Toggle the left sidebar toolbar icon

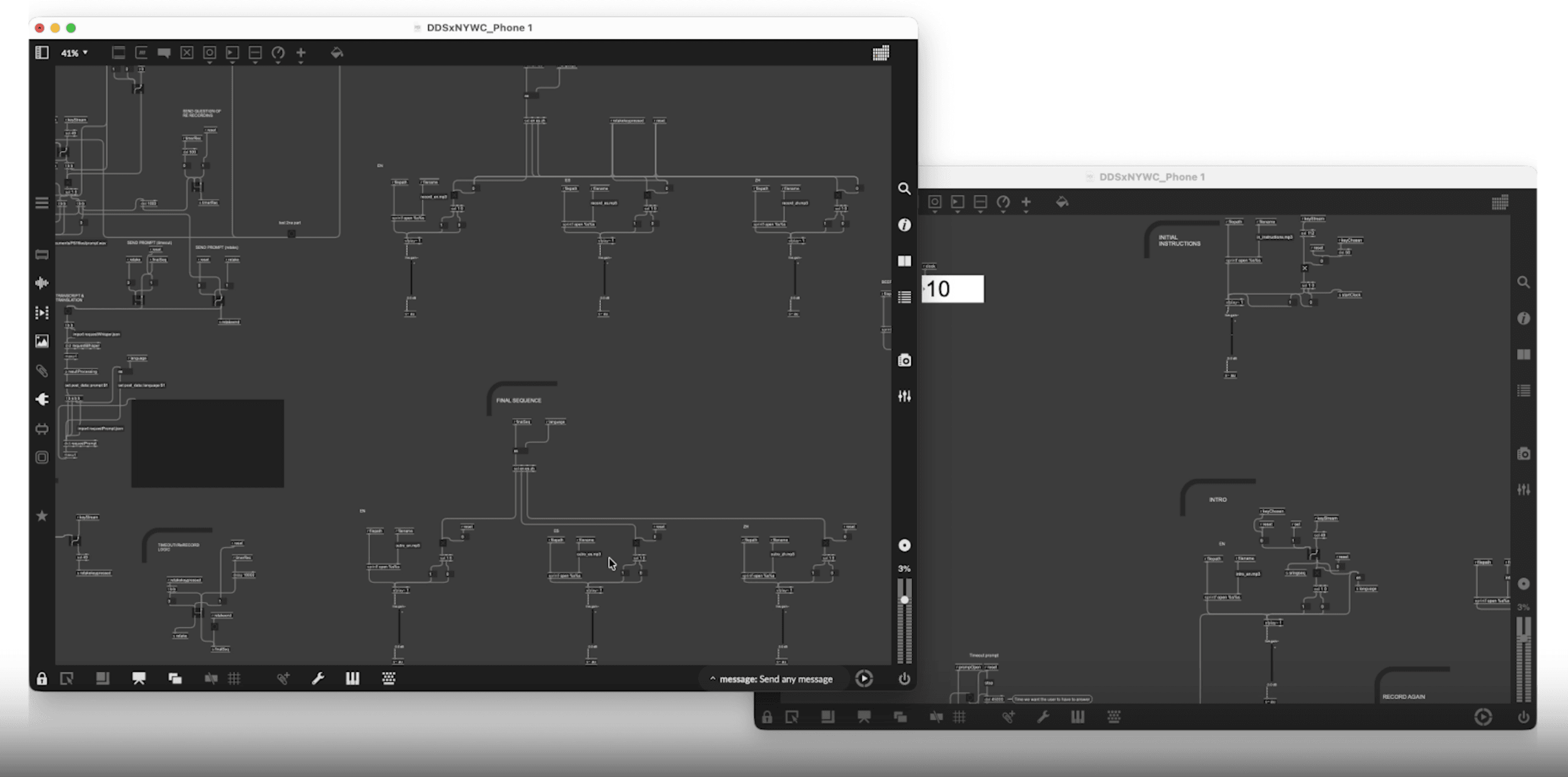point(42,53)
